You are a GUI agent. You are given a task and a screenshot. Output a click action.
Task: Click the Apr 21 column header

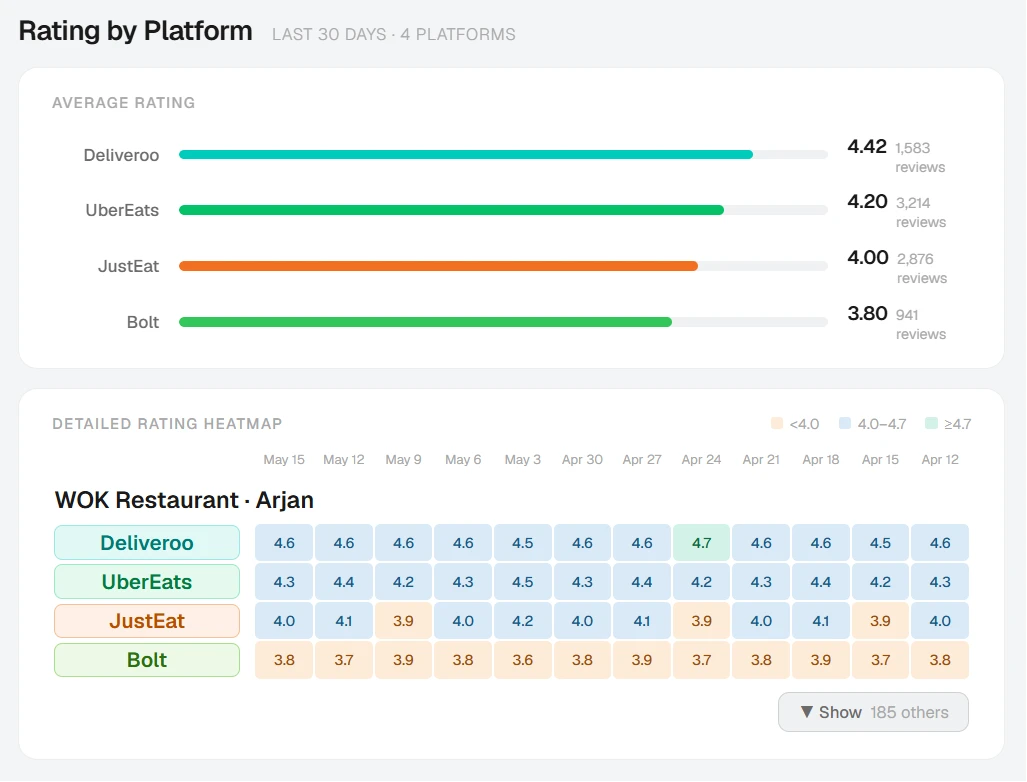[760, 459]
